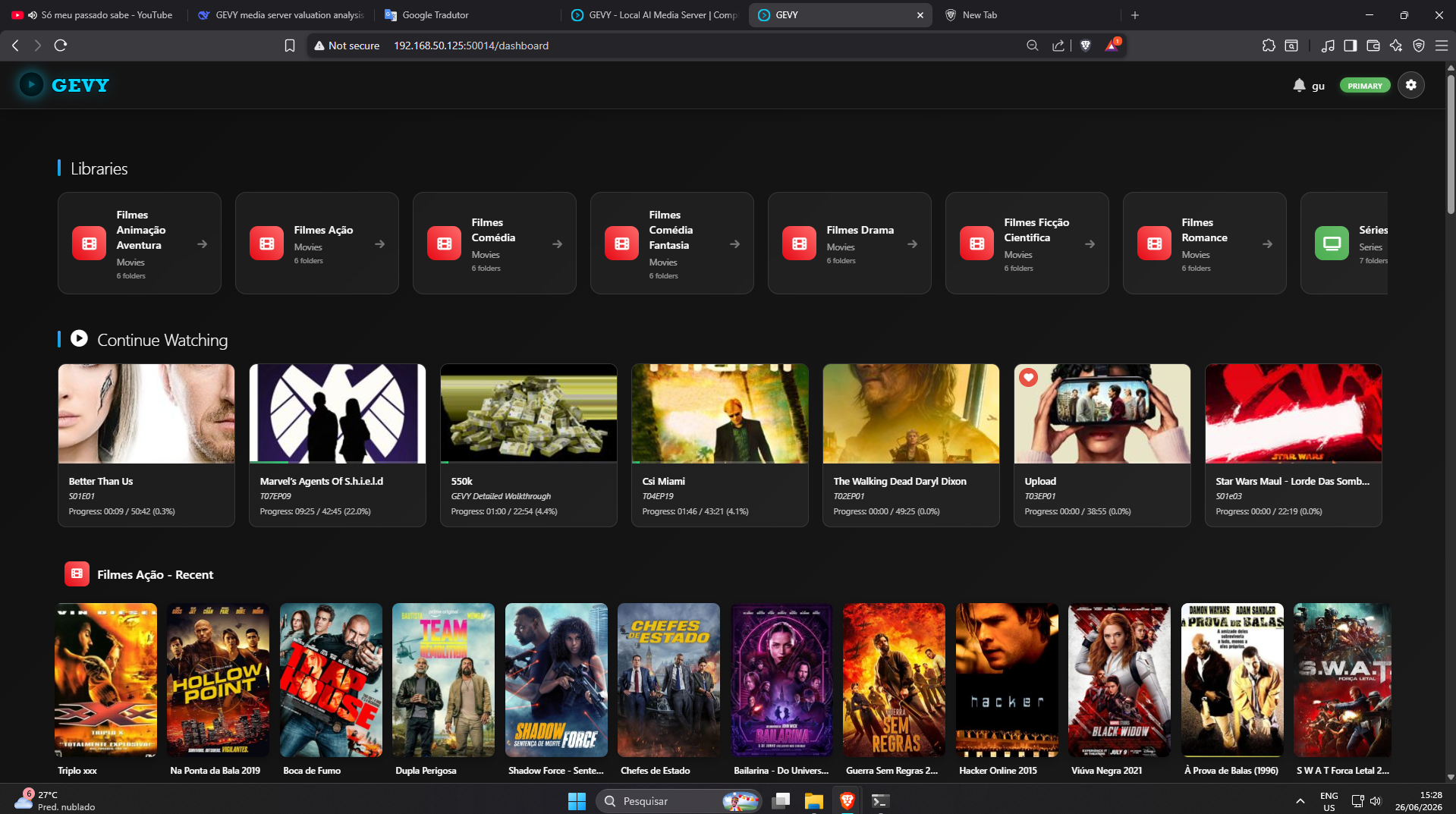Show hidden system tray icons
1456x814 pixels.
coord(1300,801)
